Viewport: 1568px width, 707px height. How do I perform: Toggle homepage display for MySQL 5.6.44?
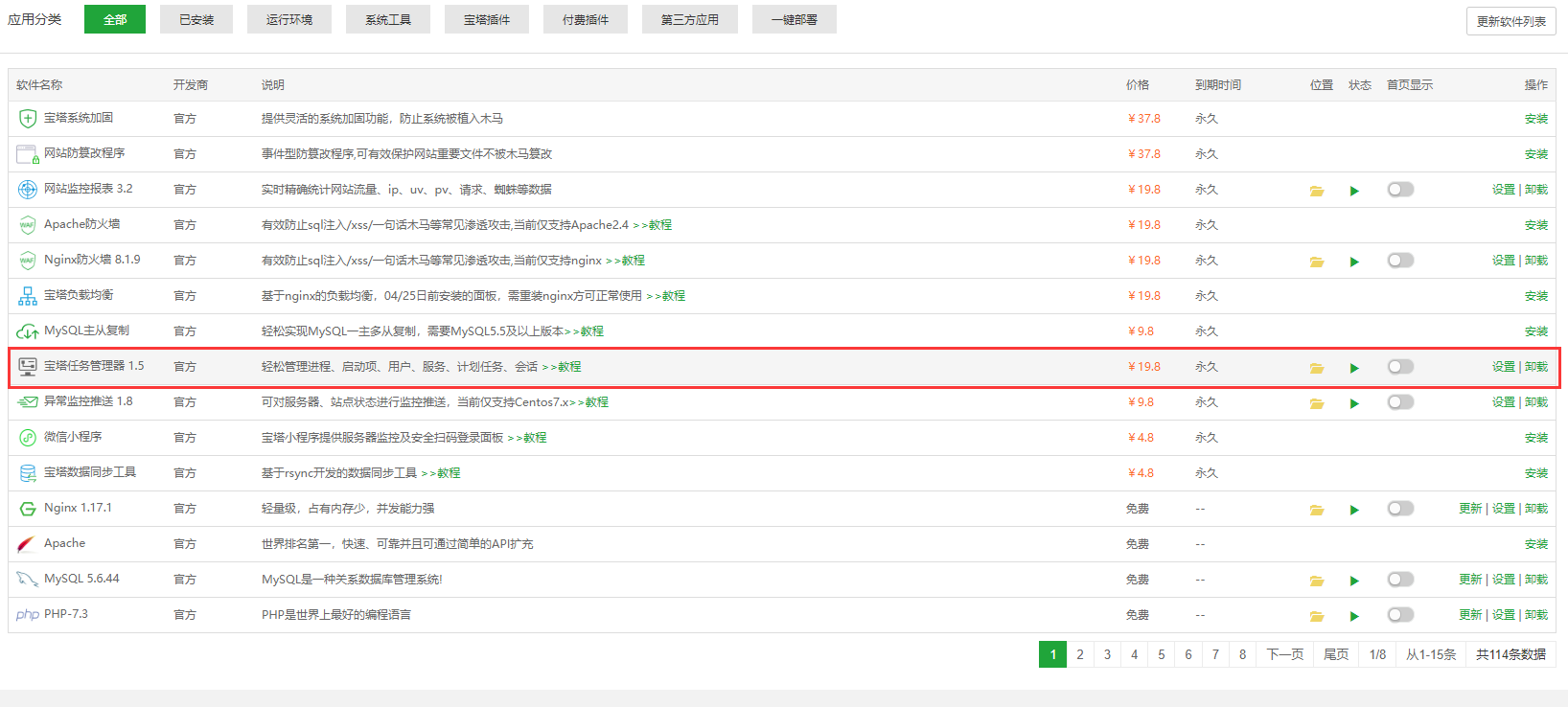(1400, 580)
